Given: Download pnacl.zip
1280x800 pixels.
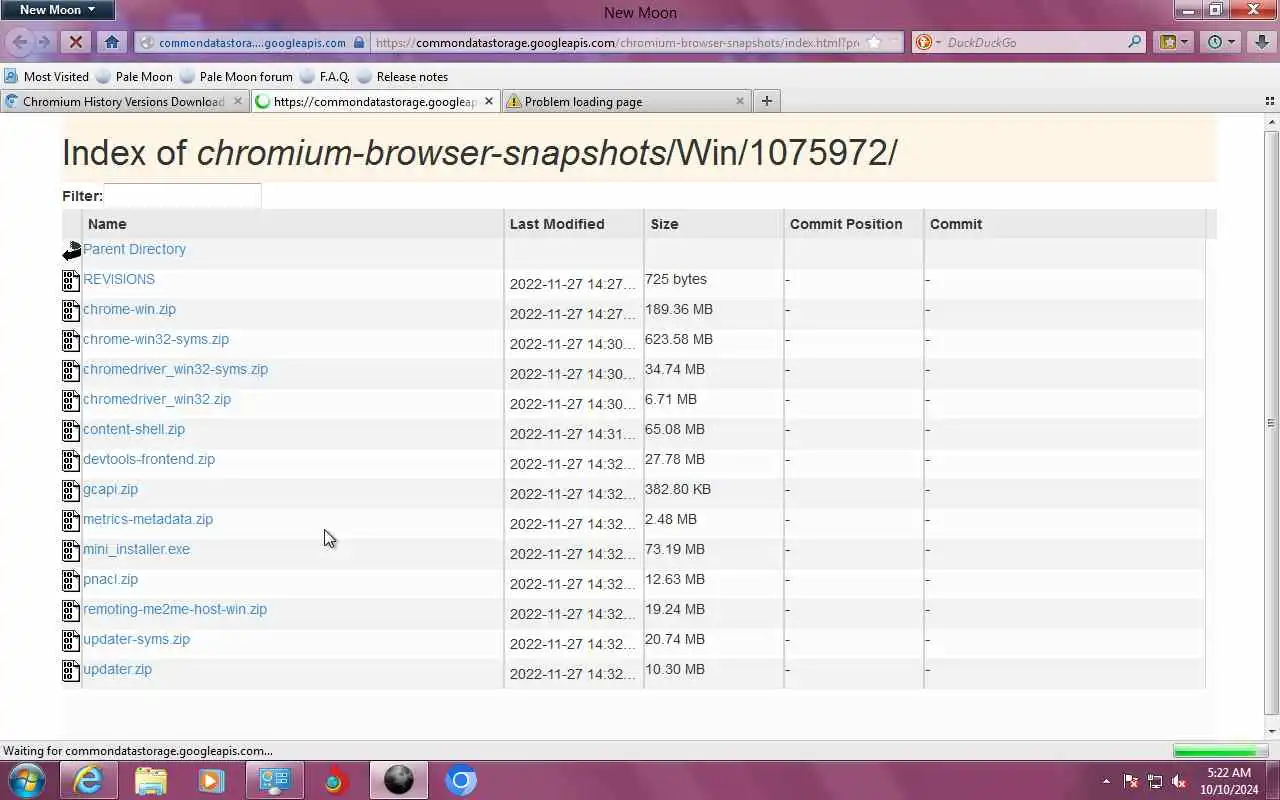Looking at the screenshot, I should (110, 579).
